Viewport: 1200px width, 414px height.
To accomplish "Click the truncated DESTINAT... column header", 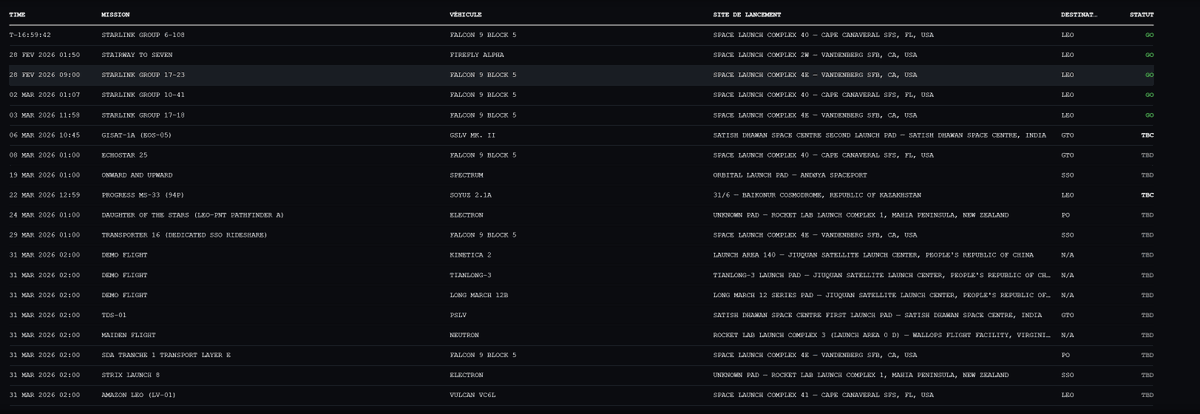I will (x=1078, y=15).
